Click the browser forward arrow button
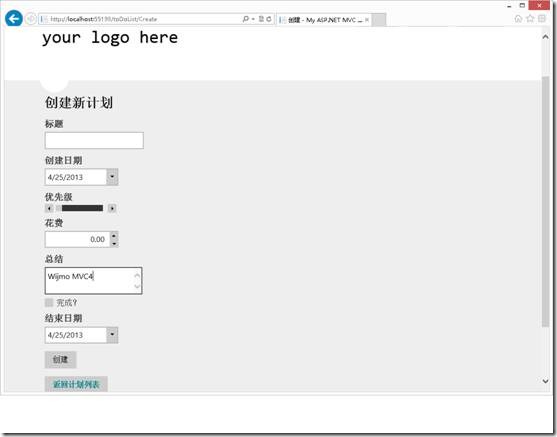The height and width of the screenshot is (437, 557). (31, 18)
